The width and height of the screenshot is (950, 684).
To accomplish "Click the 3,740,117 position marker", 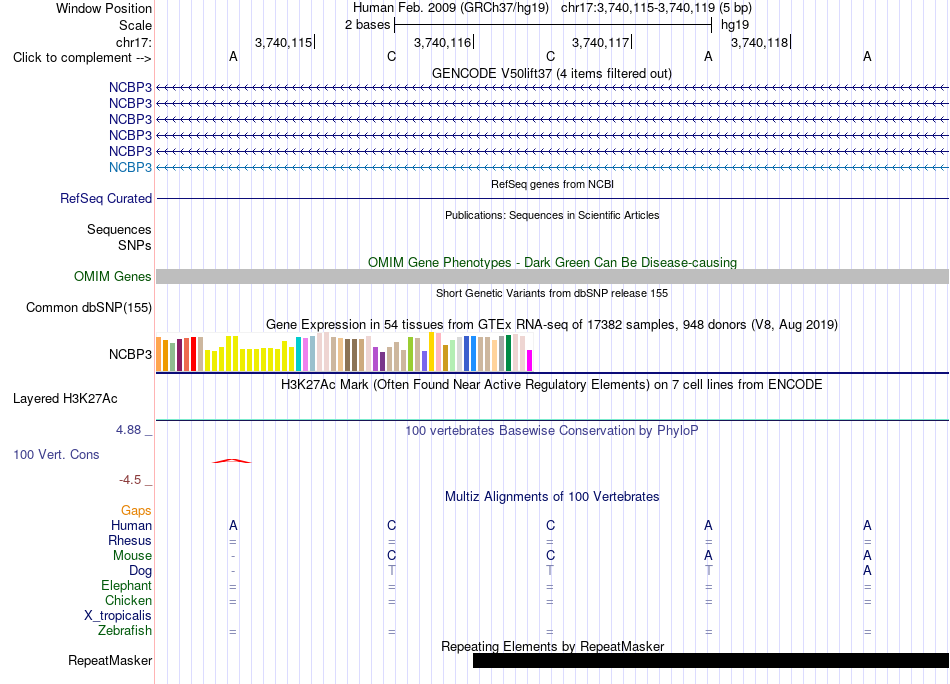I will (x=600, y=42).
